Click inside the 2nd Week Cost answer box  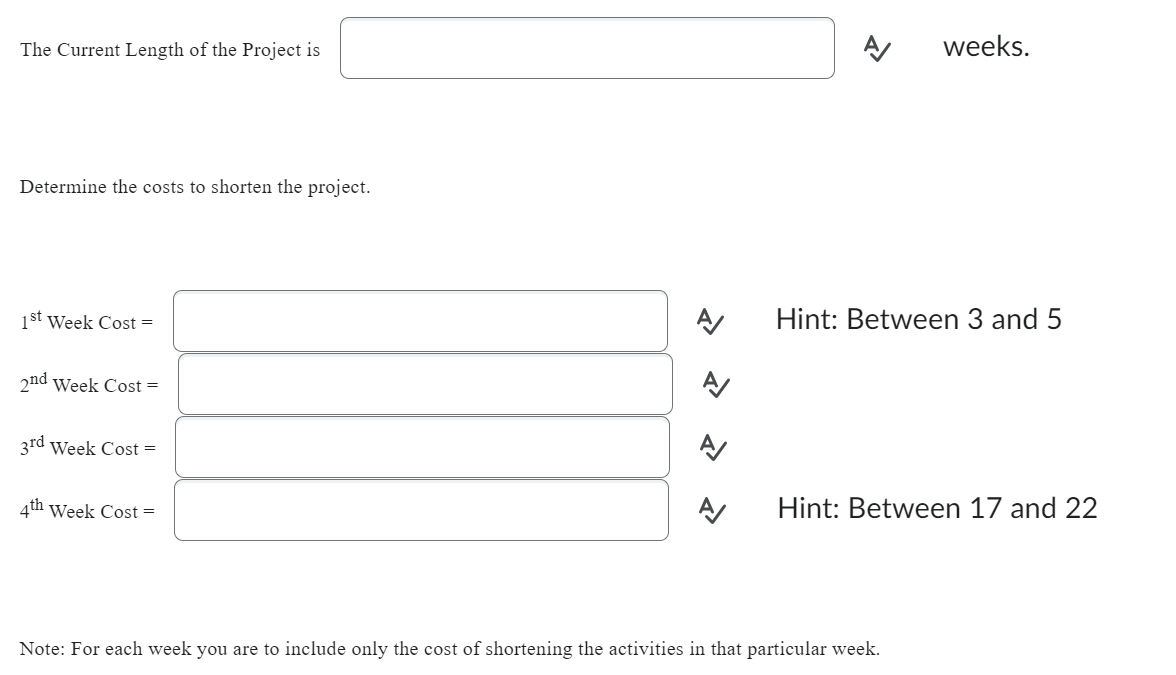[x=425, y=383]
